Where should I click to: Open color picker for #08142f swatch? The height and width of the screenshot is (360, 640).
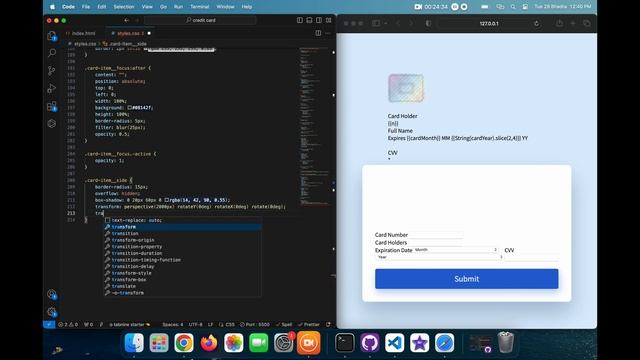pos(129,108)
